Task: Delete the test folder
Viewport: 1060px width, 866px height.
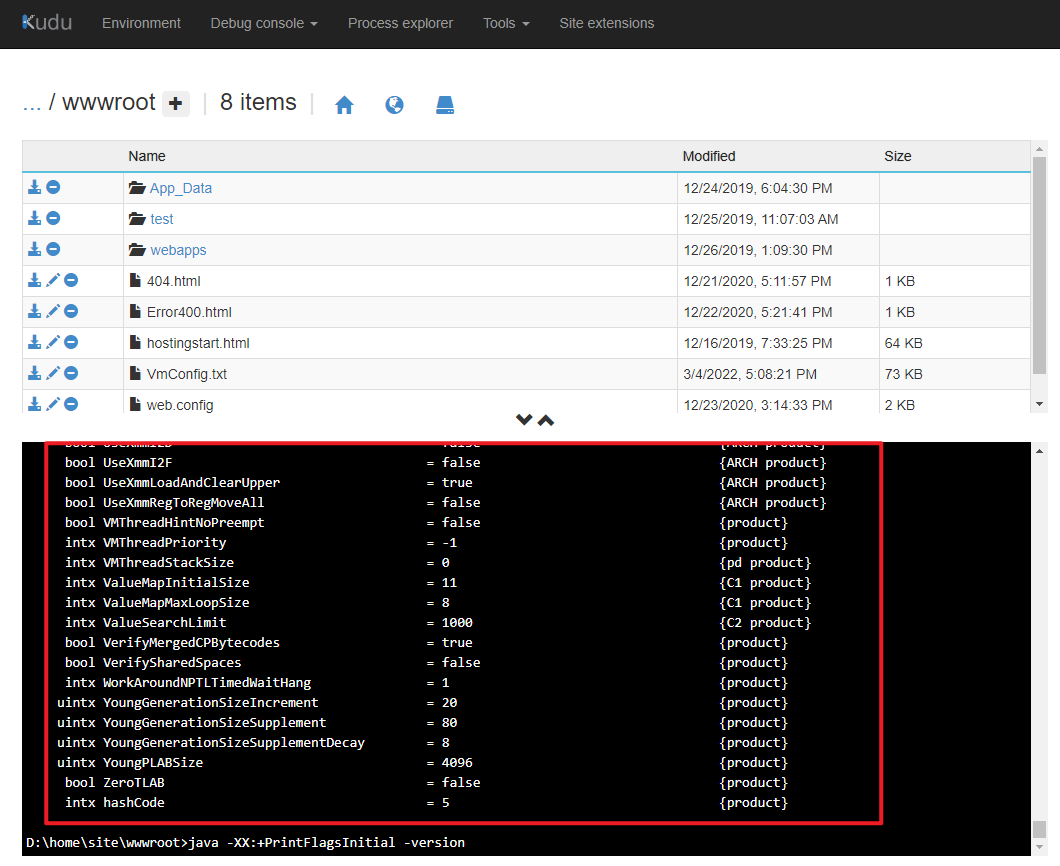Action: pos(53,219)
